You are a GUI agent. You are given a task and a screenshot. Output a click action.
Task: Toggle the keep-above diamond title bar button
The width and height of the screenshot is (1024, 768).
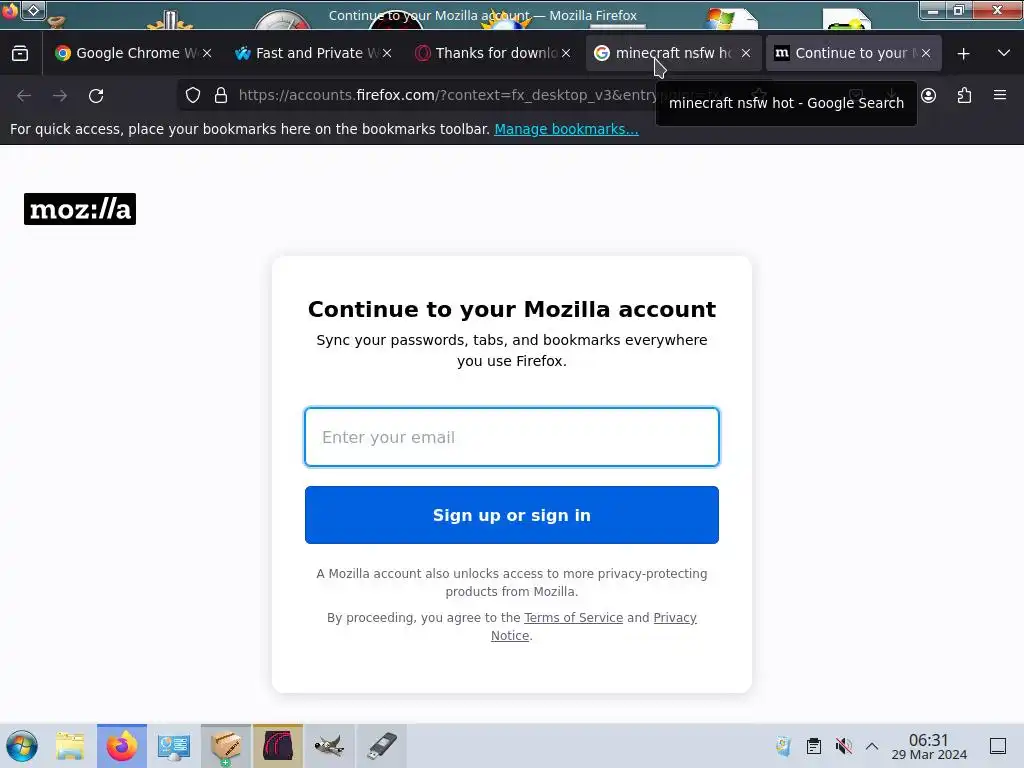(x=33, y=10)
